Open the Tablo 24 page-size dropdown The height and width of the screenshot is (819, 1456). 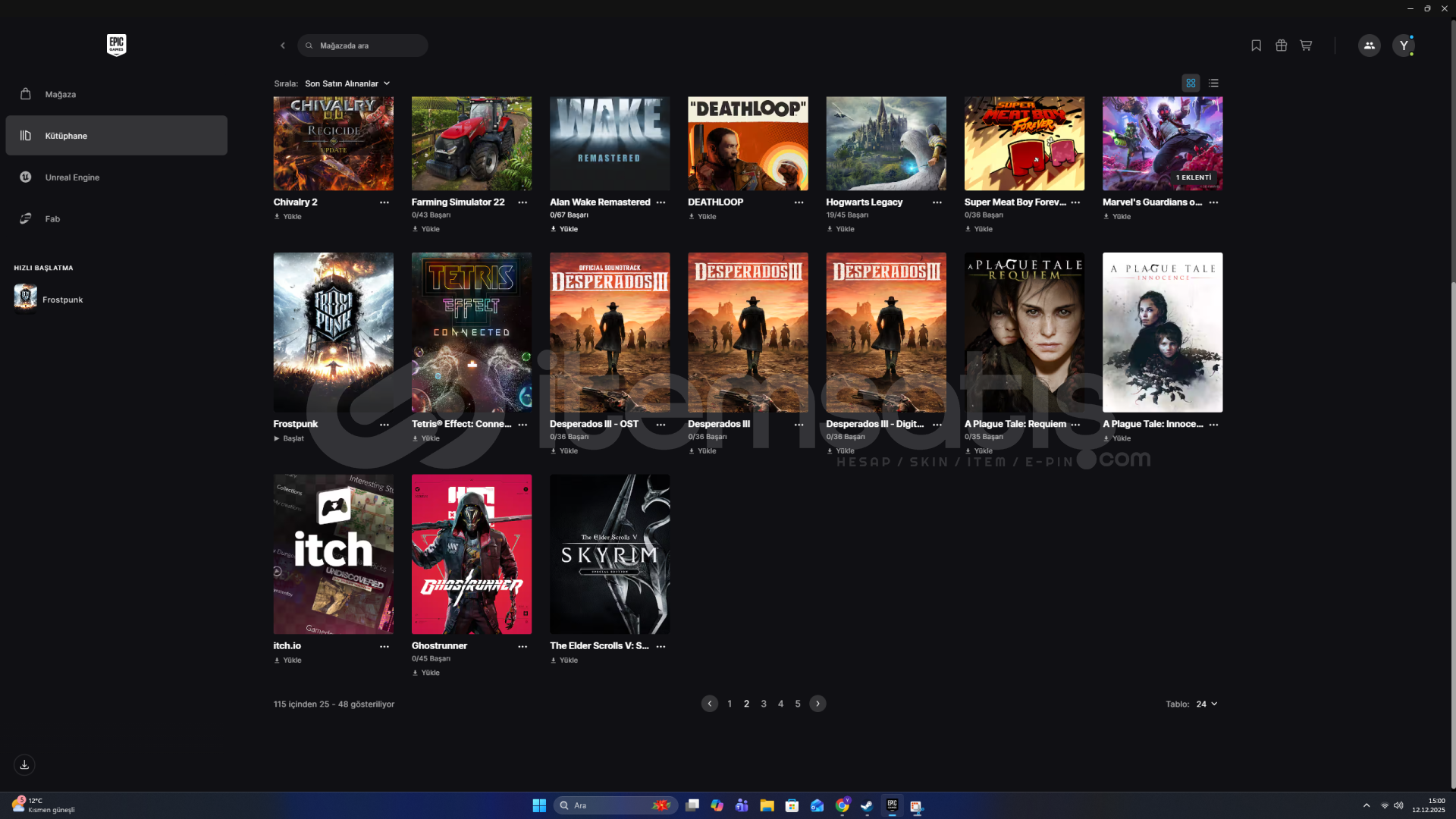[x=1207, y=704]
